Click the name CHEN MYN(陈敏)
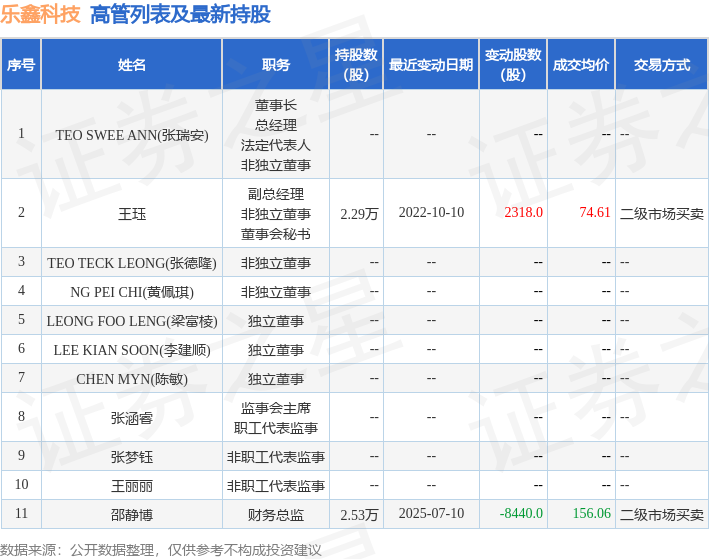 (132, 379)
